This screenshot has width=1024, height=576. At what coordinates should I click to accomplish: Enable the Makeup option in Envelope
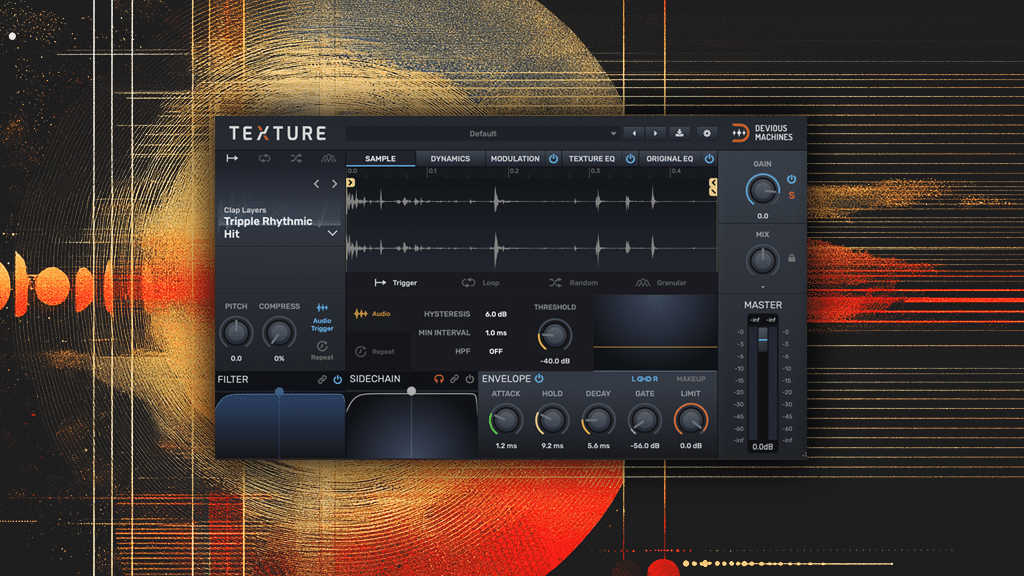(690, 379)
